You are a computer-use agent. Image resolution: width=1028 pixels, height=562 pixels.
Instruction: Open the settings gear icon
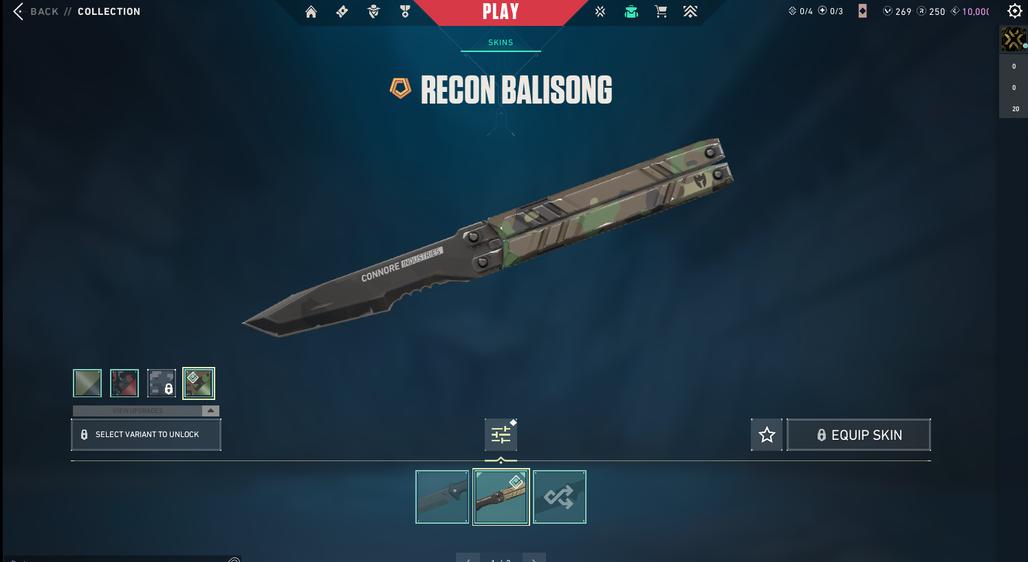click(1014, 10)
